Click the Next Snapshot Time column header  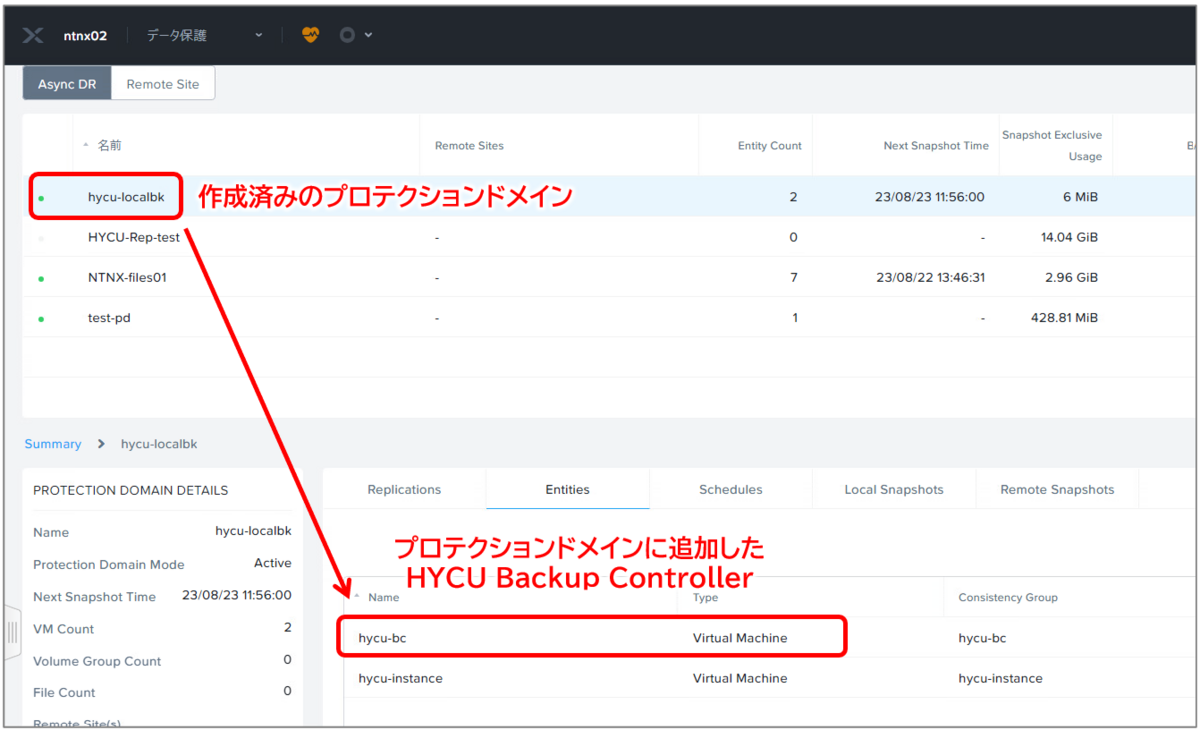(x=936, y=146)
